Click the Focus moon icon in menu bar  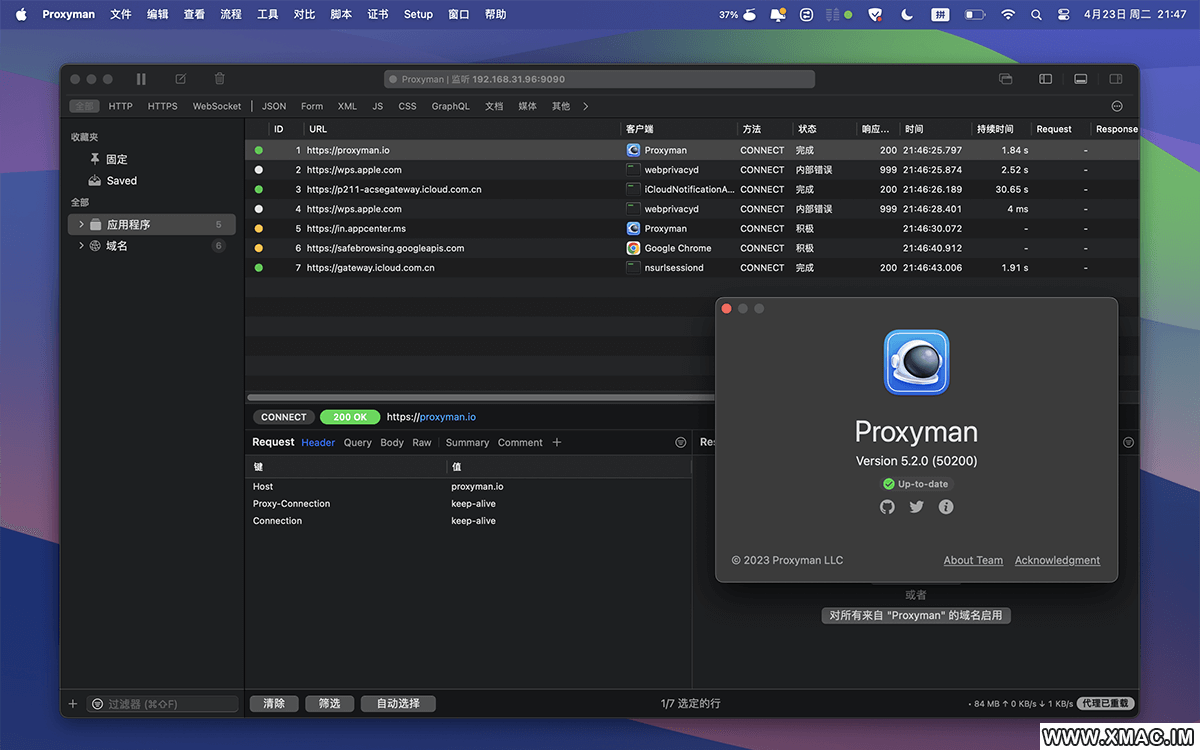(x=907, y=15)
